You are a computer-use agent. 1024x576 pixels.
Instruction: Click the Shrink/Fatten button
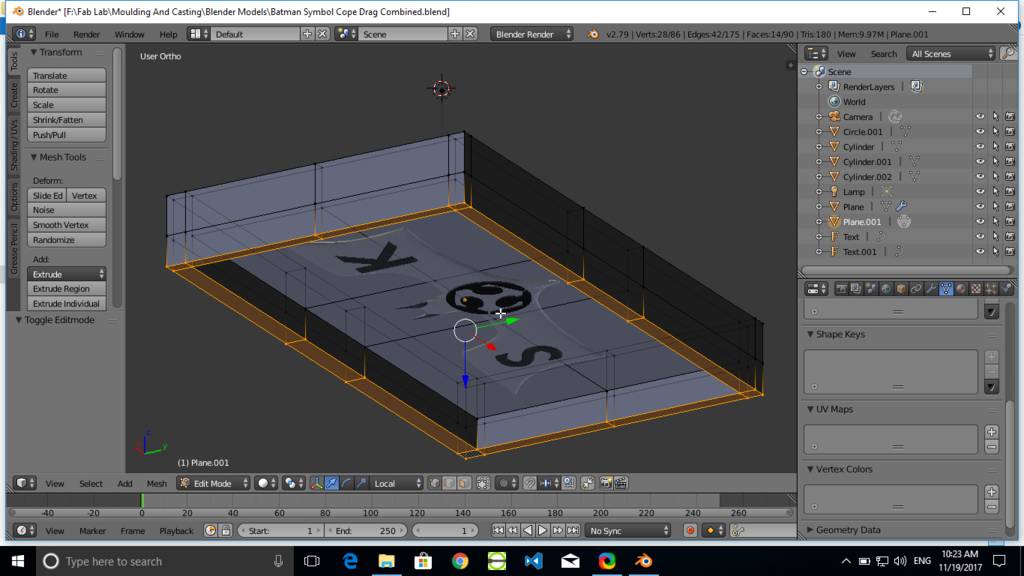[x=67, y=120]
